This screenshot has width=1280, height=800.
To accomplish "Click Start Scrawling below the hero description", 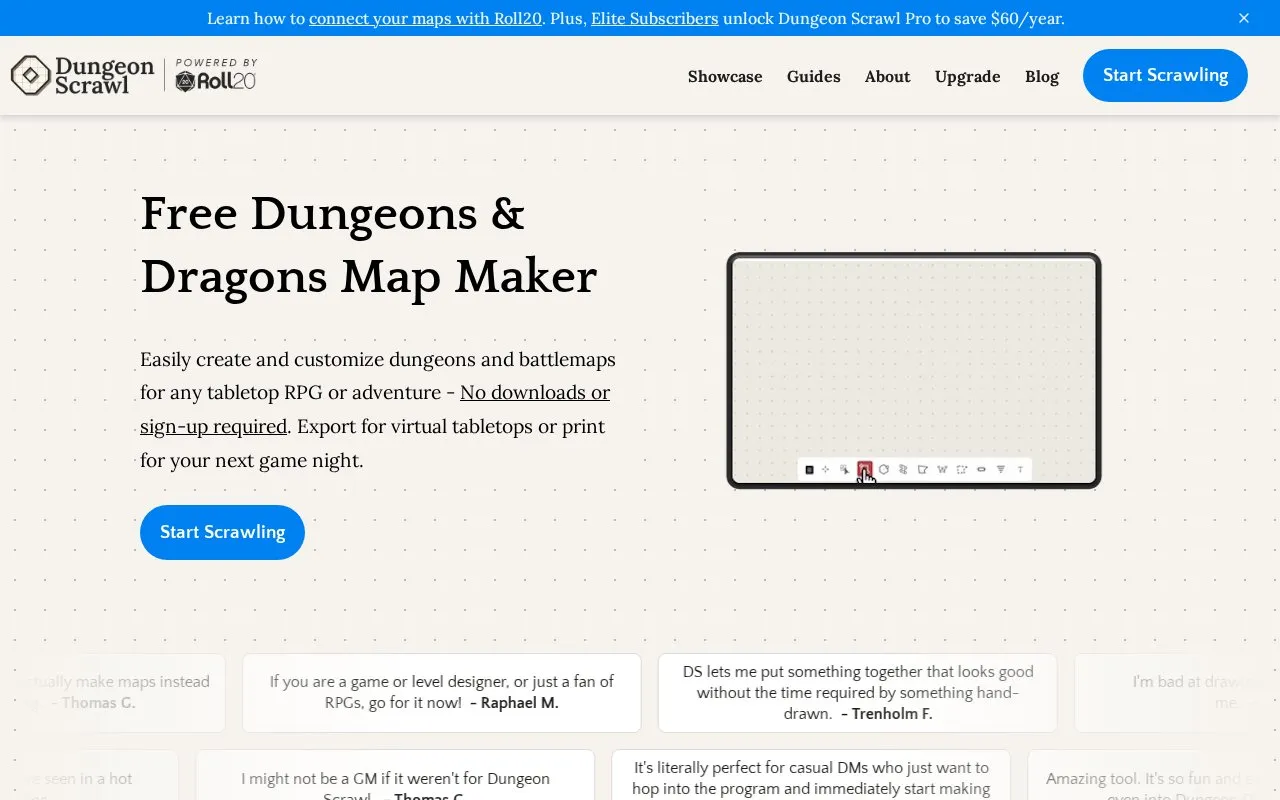I will point(222,532).
